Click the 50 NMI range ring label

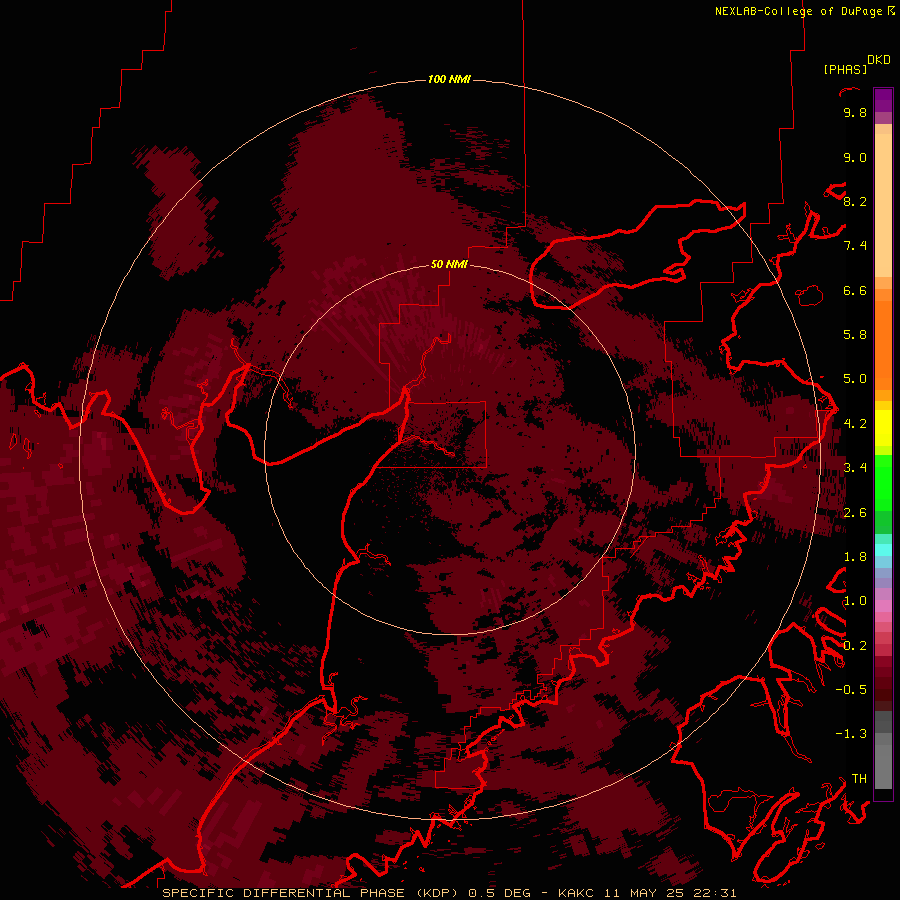pyautogui.click(x=449, y=264)
